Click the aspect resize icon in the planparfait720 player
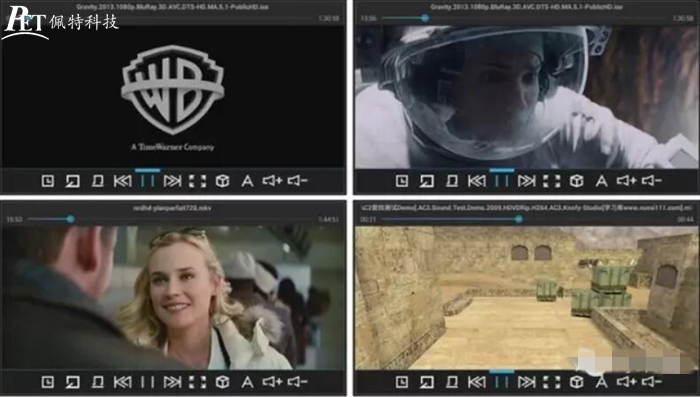The width and height of the screenshot is (700, 397). point(72,382)
